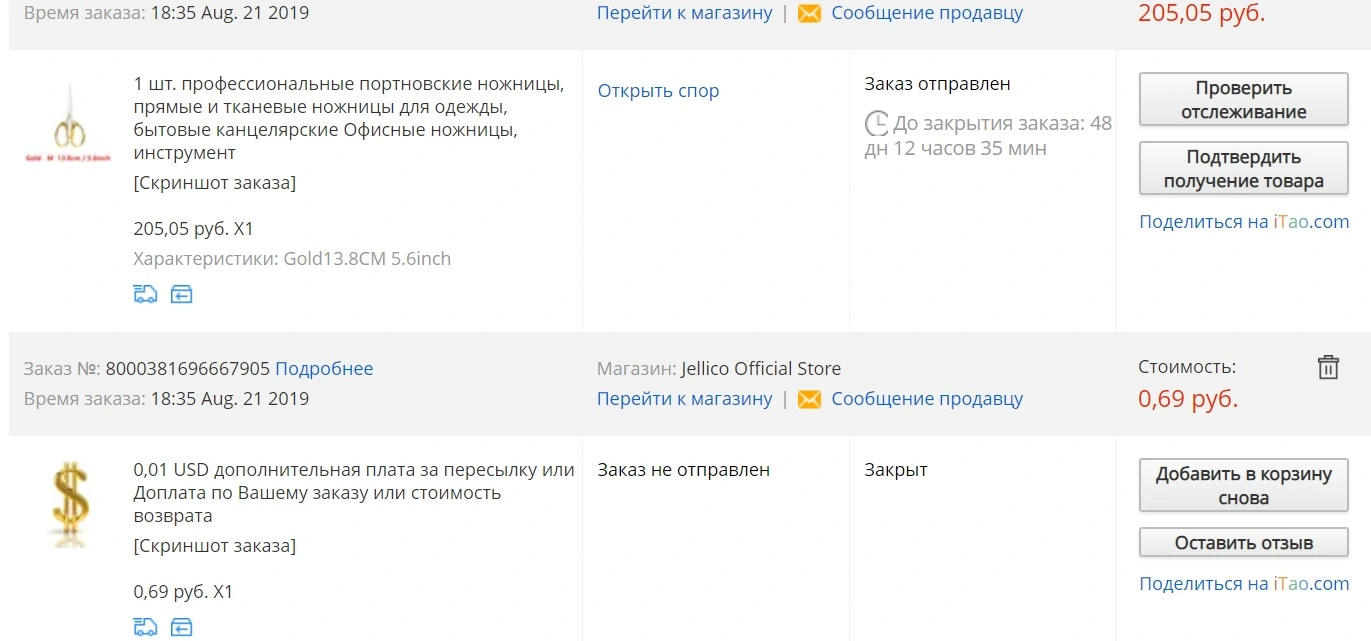Click 'Добавить в корзину снова' button

[x=1243, y=486]
